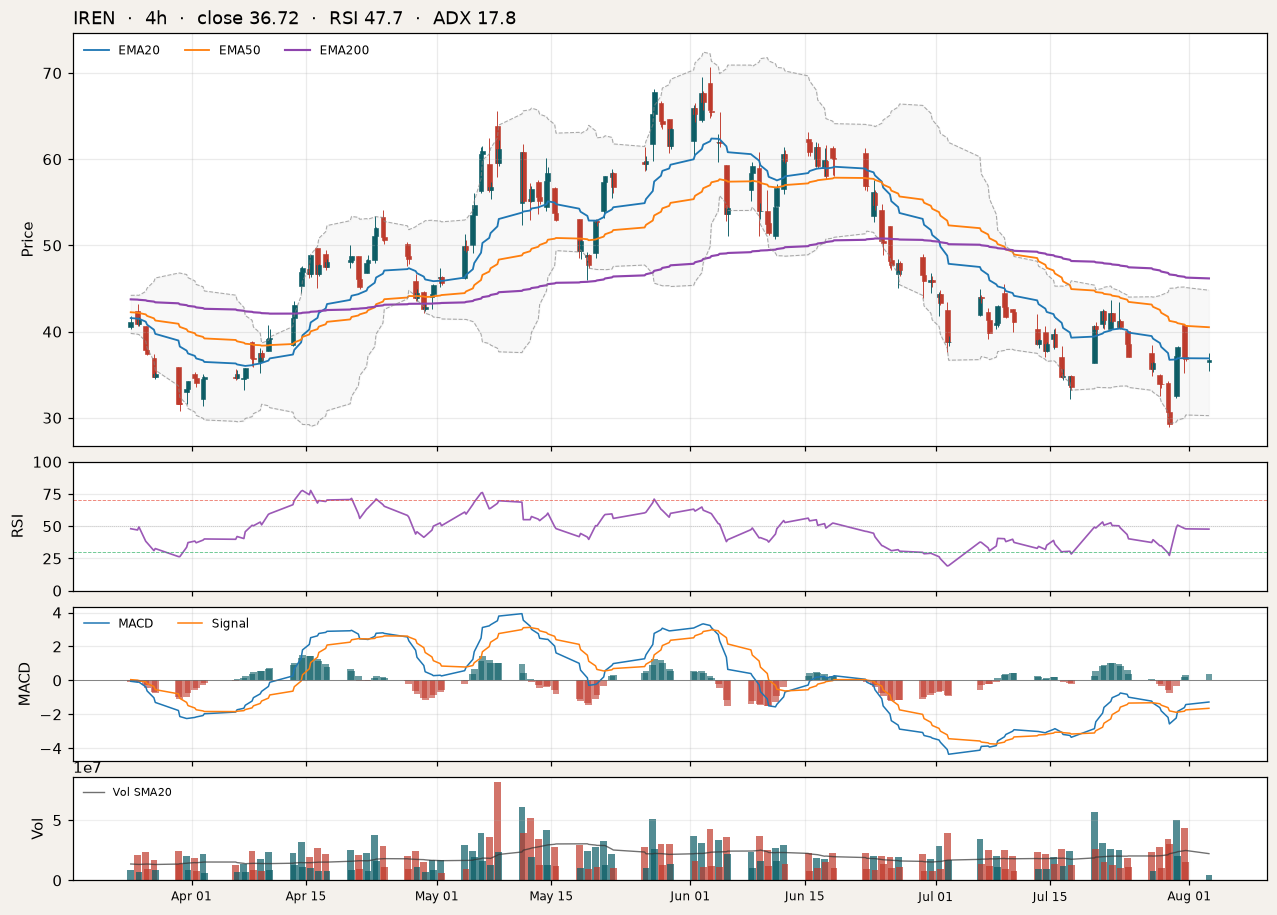Click the Jun 01 date tick label

point(690,896)
